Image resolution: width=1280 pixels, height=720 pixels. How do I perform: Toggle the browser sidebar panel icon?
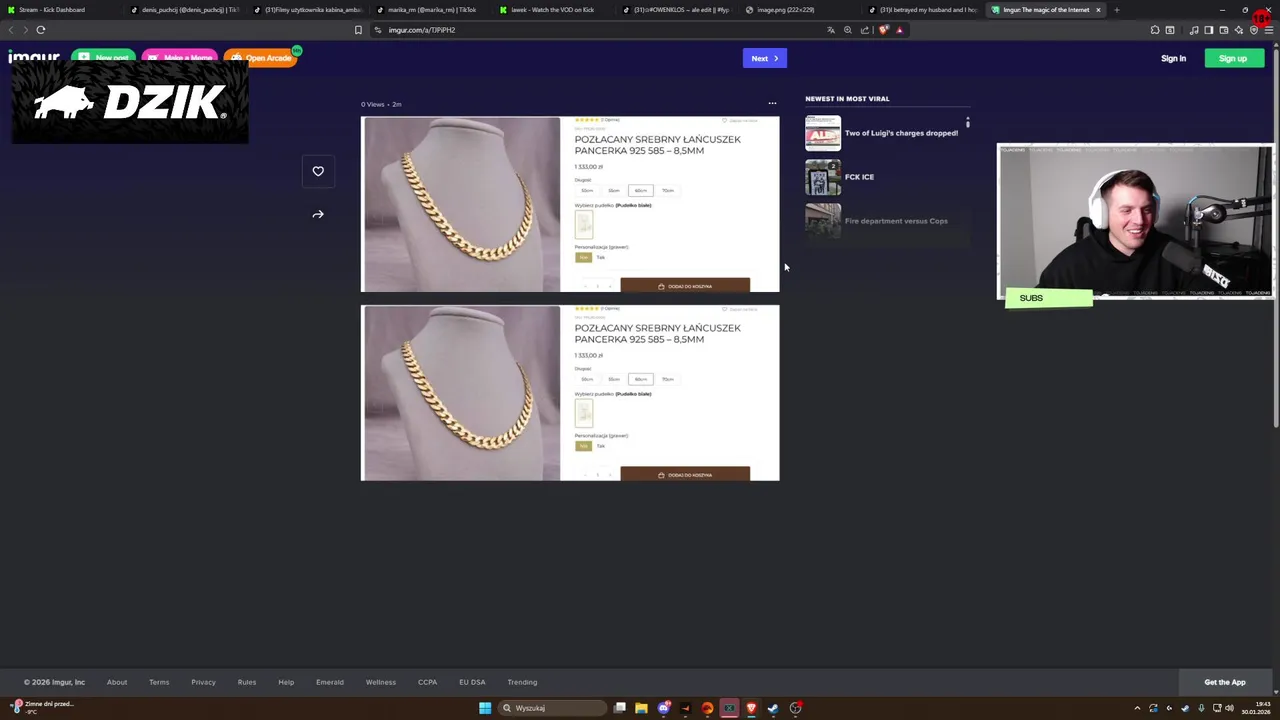[x=1209, y=30]
